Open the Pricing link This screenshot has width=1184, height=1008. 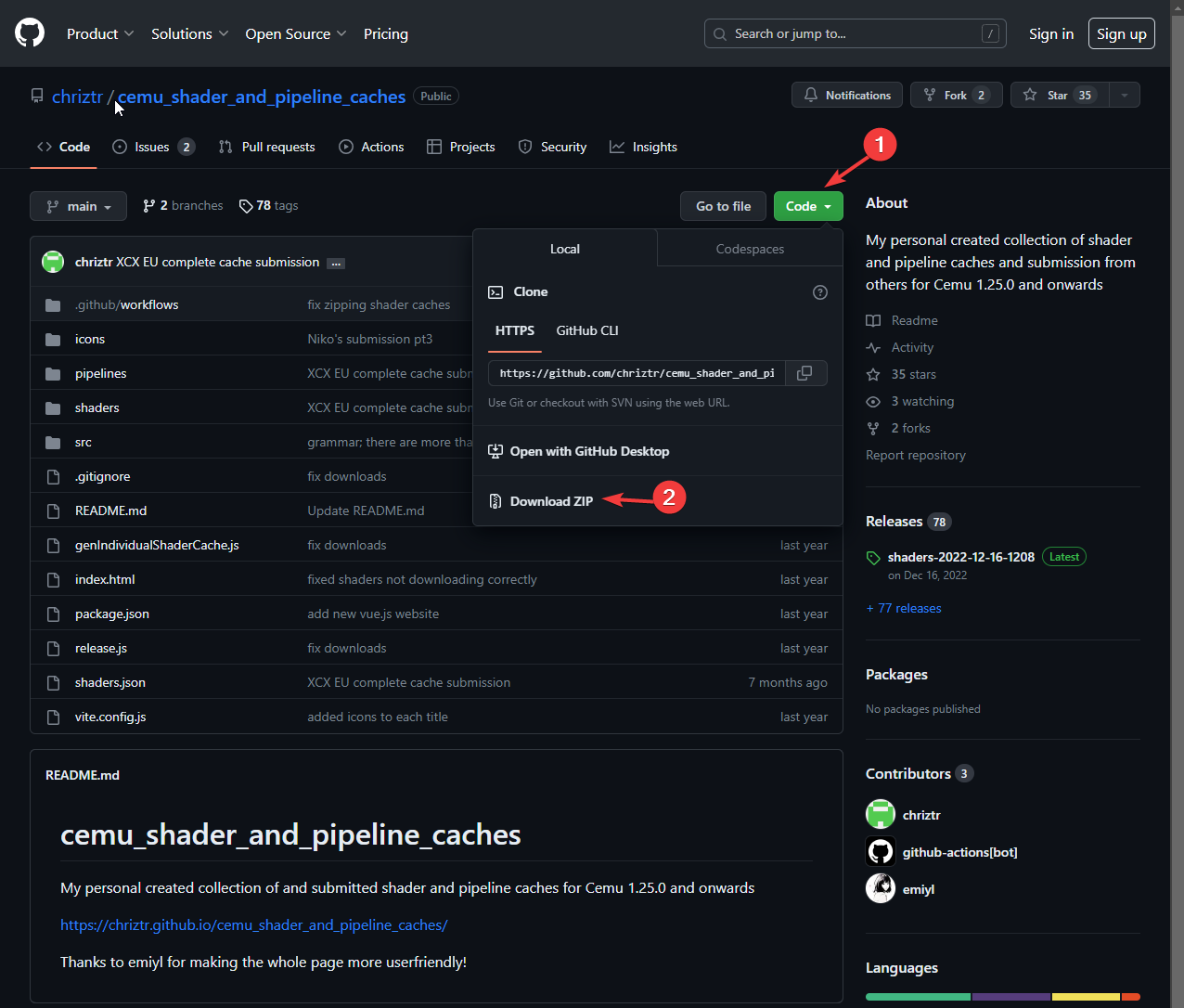tap(386, 33)
